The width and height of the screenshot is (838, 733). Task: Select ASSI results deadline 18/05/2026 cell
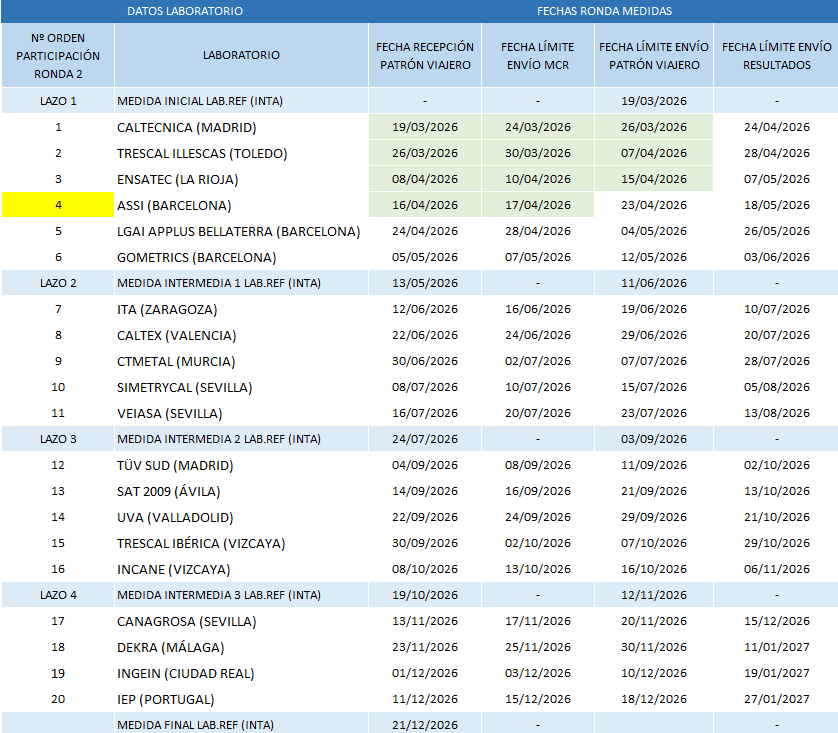pos(776,205)
